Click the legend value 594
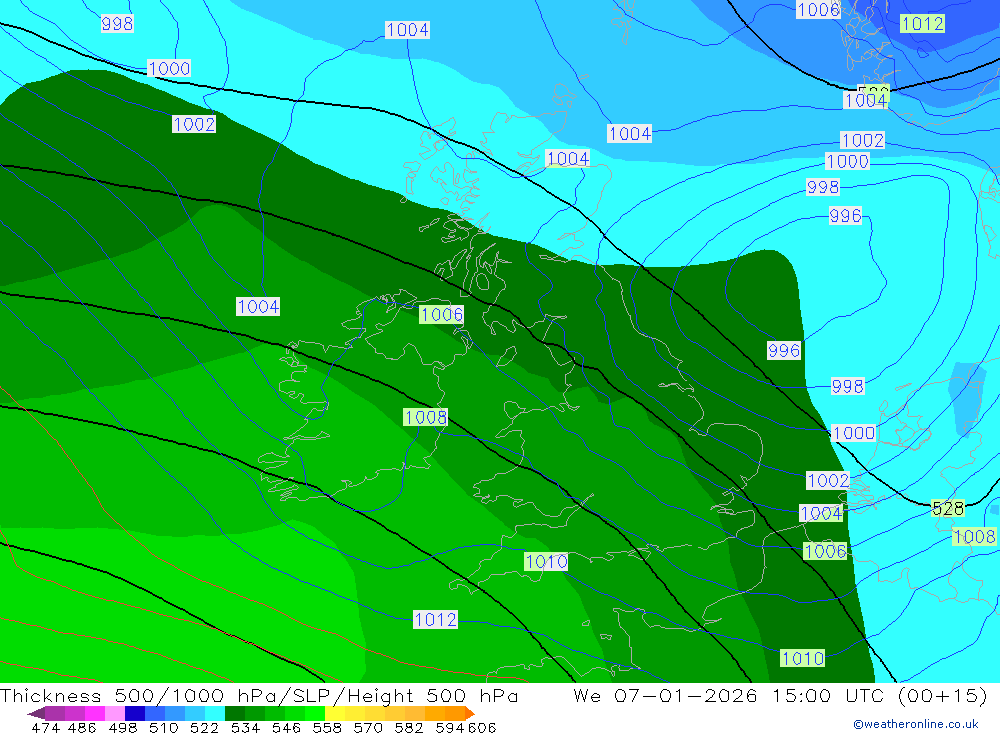1000x733 pixels. pyautogui.click(x=450, y=727)
